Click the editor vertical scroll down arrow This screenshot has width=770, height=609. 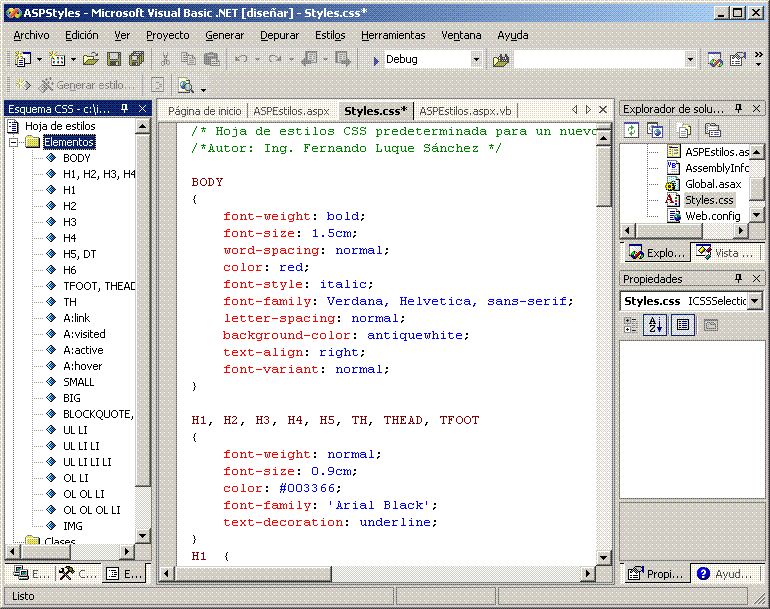(604, 557)
